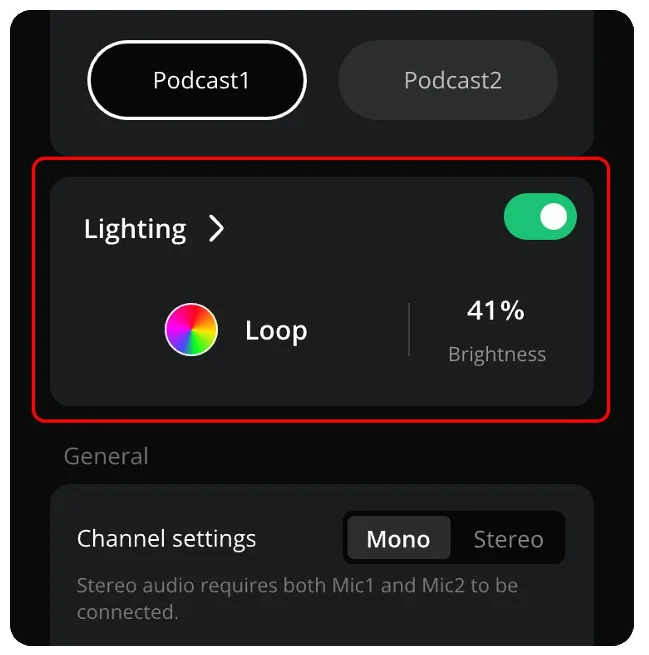The width and height of the screenshot is (649, 655).
Task: Click the General section heading
Action: 106,456
